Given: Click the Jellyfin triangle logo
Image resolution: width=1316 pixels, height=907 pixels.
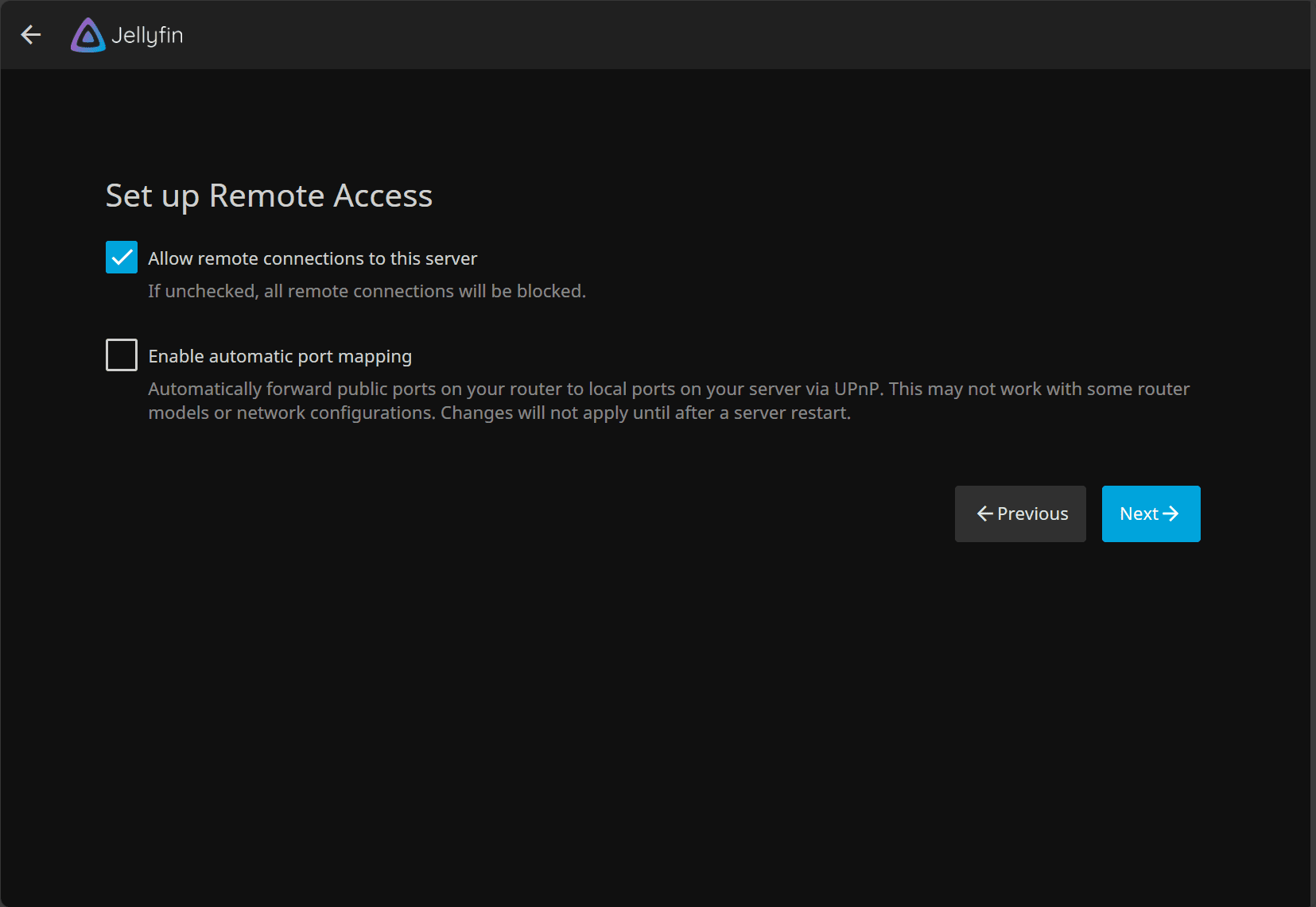Looking at the screenshot, I should click(87, 35).
